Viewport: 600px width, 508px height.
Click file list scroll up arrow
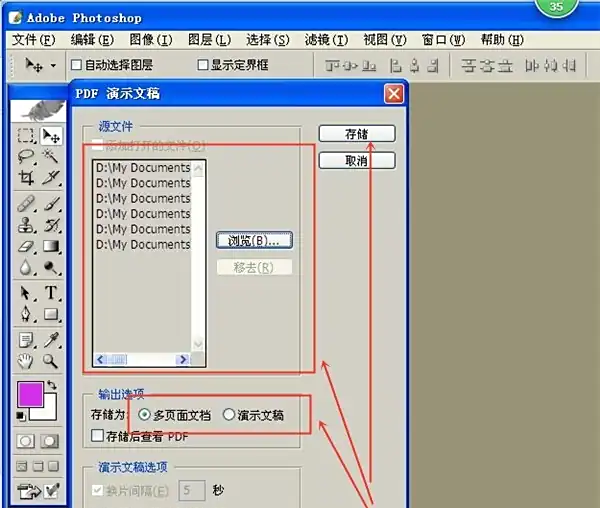(198, 169)
